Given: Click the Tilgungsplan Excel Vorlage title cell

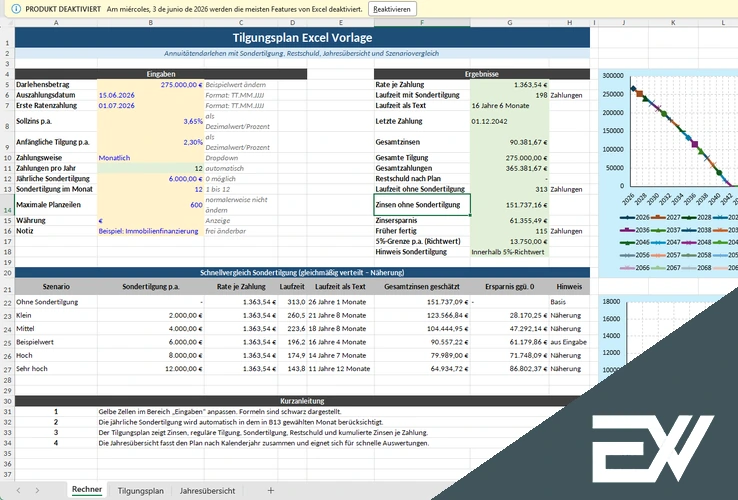Looking at the screenshot, I should 302,38.
